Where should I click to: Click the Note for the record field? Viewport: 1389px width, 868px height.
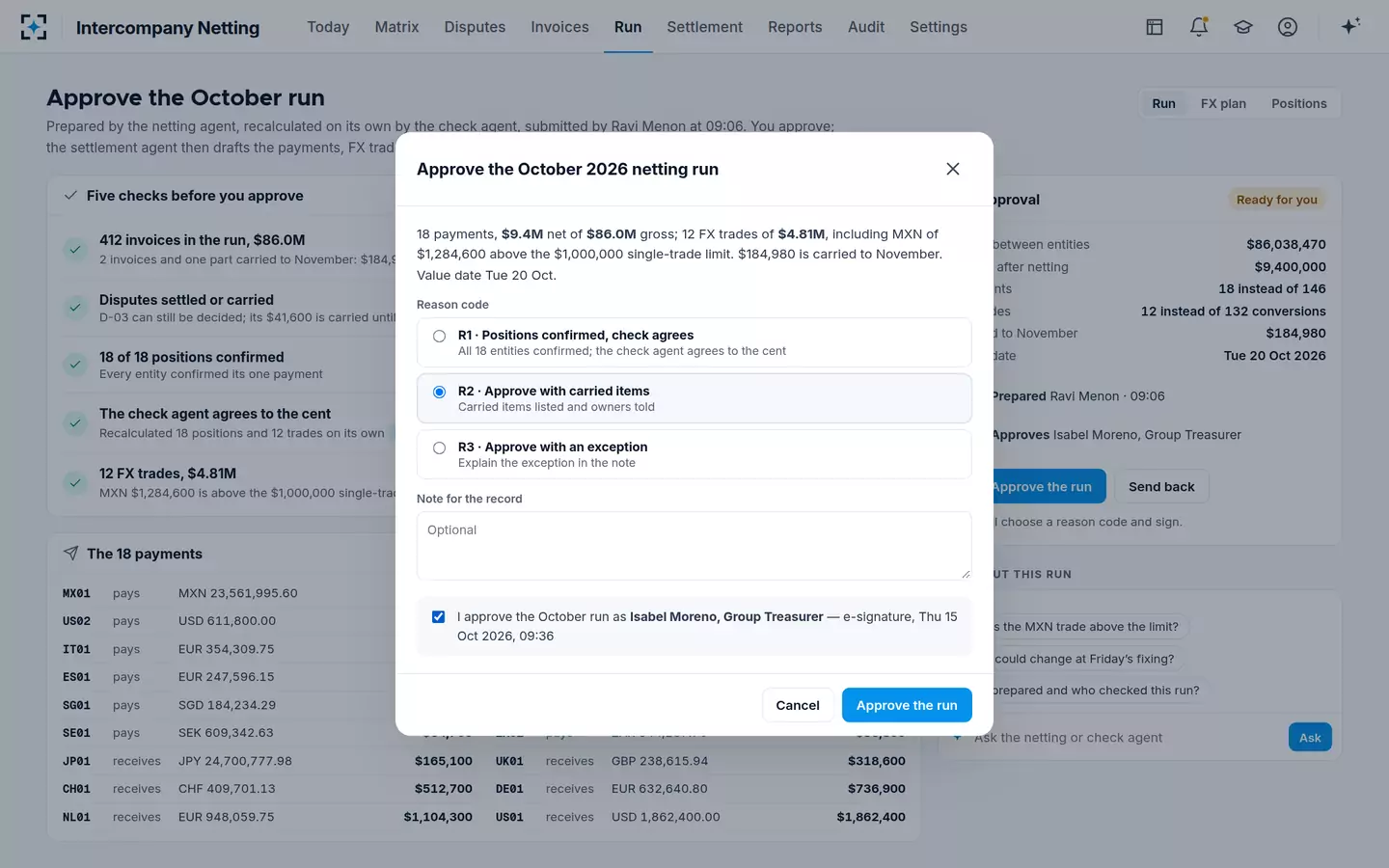click(x=694, y=546)
